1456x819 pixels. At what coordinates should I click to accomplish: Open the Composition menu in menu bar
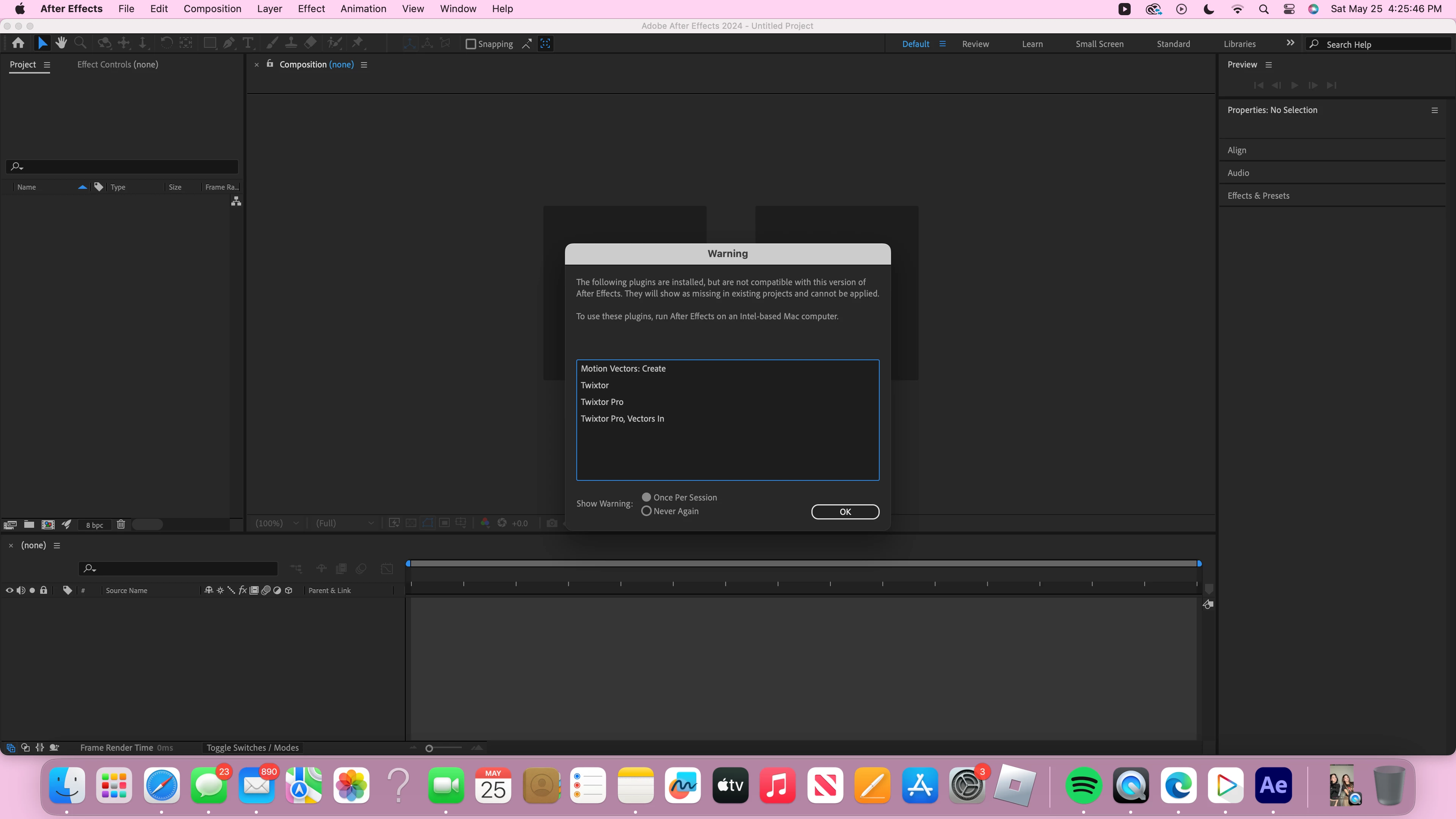[x=212, y=8]
